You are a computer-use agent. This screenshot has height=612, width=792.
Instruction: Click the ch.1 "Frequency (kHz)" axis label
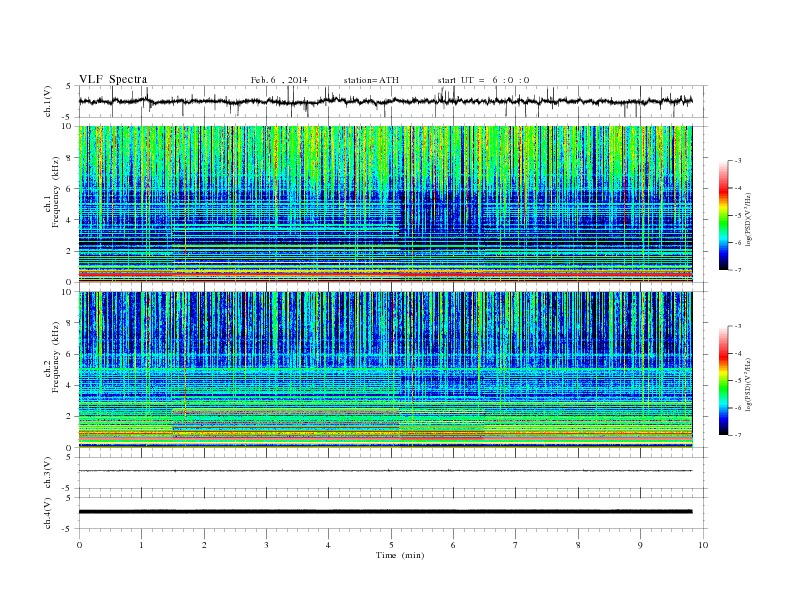[x=55, y=192]
